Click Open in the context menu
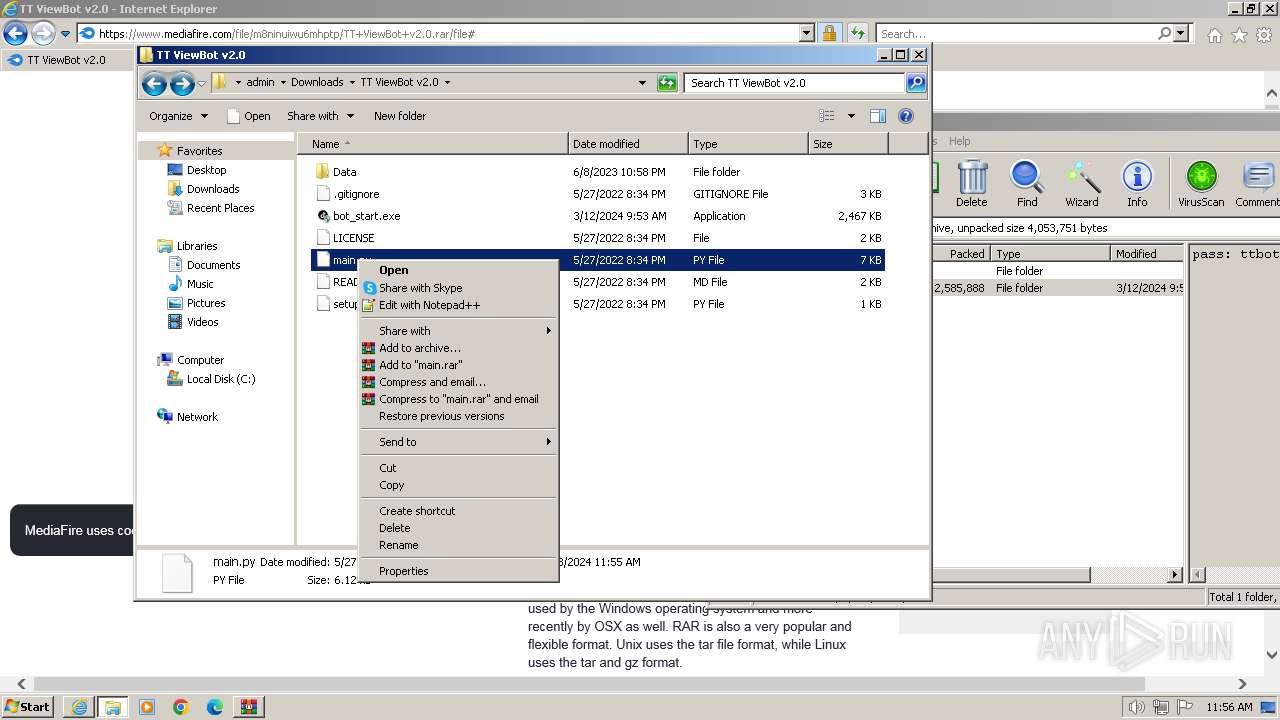Screen dimensions: 1280x720 (x=393, y=270)
